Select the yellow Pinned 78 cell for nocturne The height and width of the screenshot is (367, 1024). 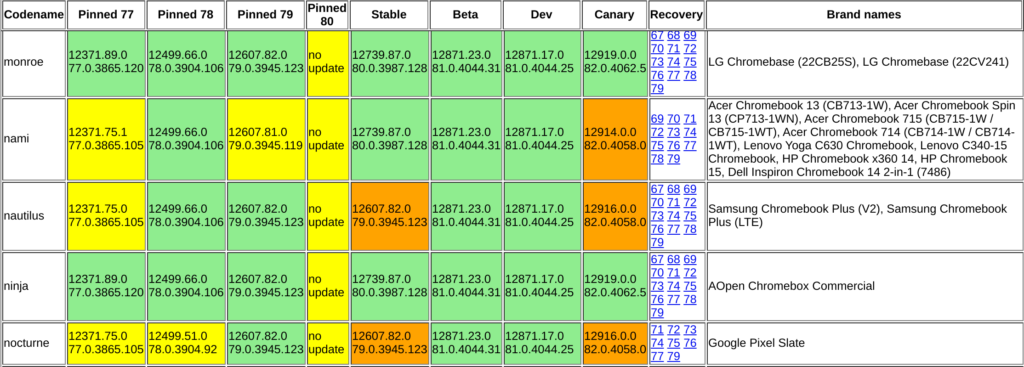click(x=185, y=343)
